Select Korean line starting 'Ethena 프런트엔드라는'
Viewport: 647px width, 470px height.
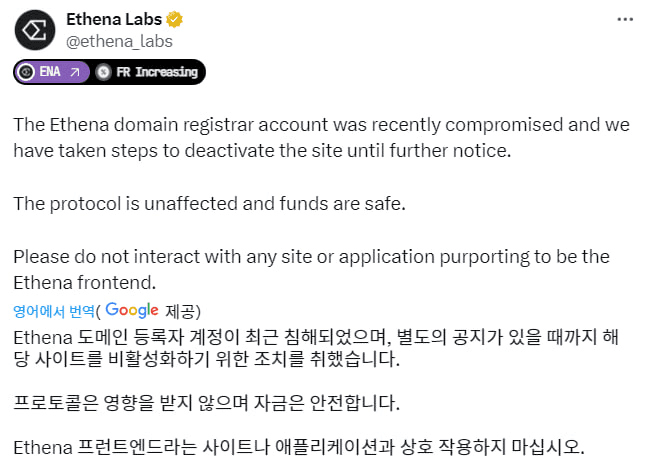(299, 447)
